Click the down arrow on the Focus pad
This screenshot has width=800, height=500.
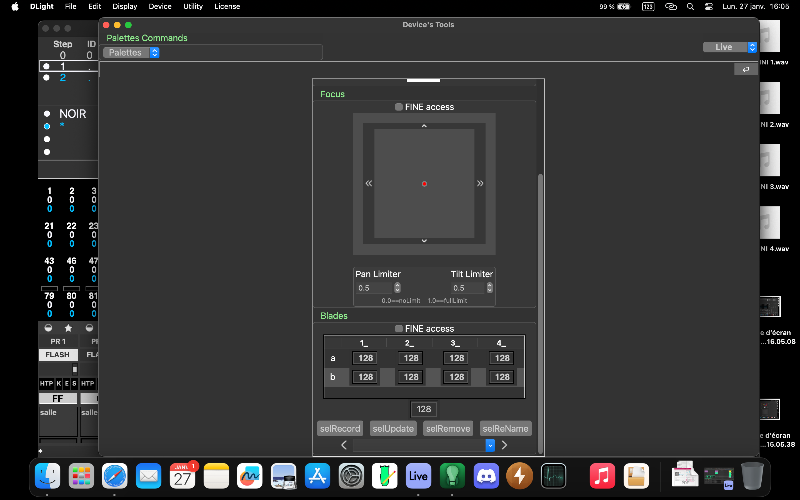pos(424,241)
